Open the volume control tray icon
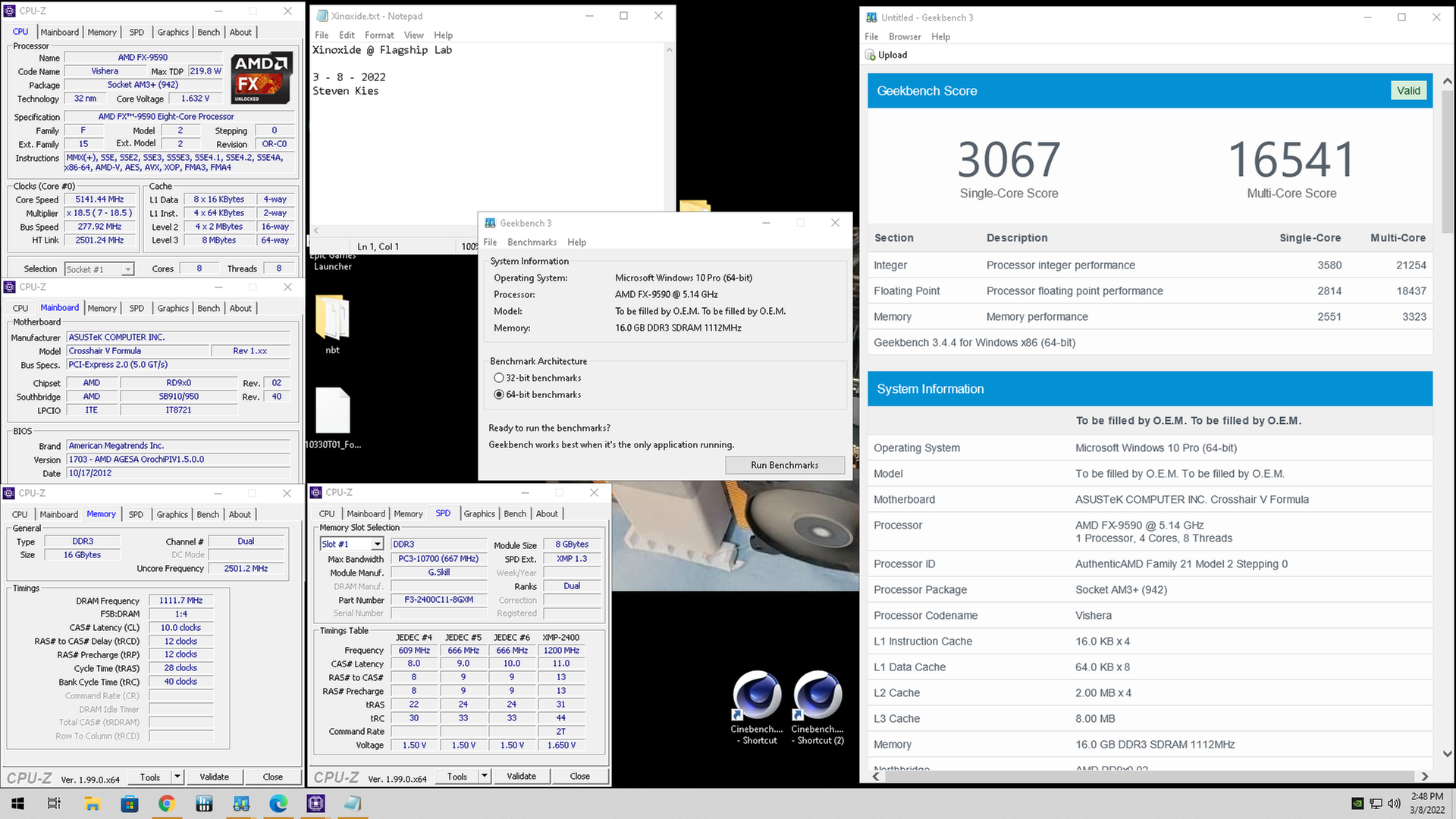This screenshot has width=1456, height=819. (x=1394, y=803)
